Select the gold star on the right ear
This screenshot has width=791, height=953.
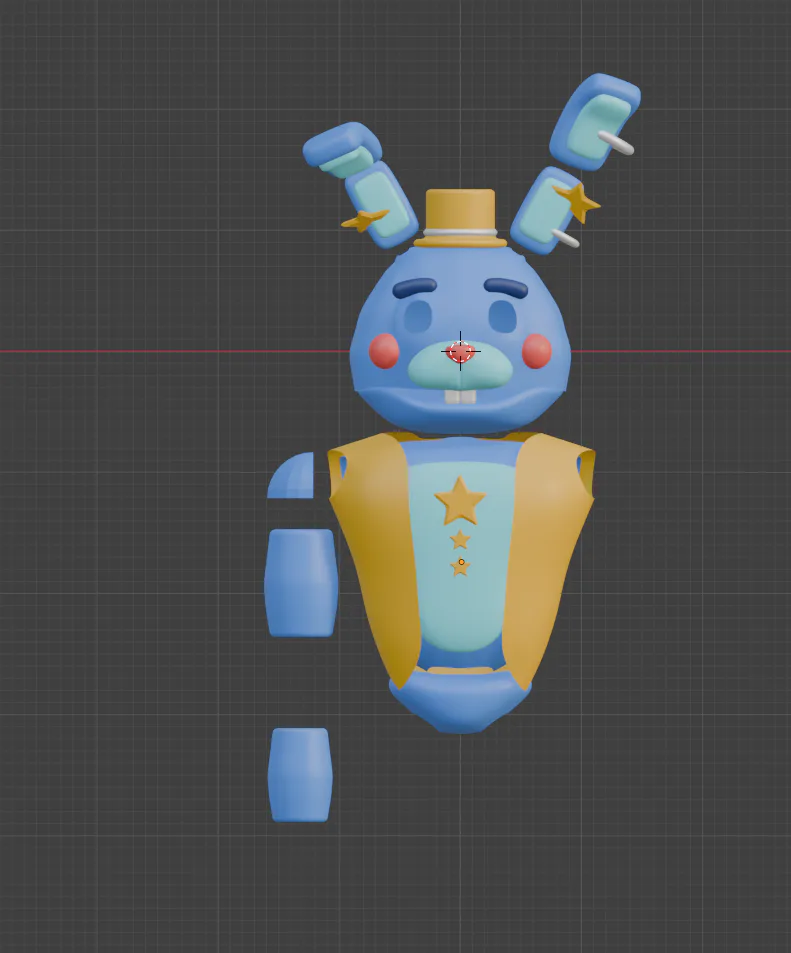[x=577, y=202]
